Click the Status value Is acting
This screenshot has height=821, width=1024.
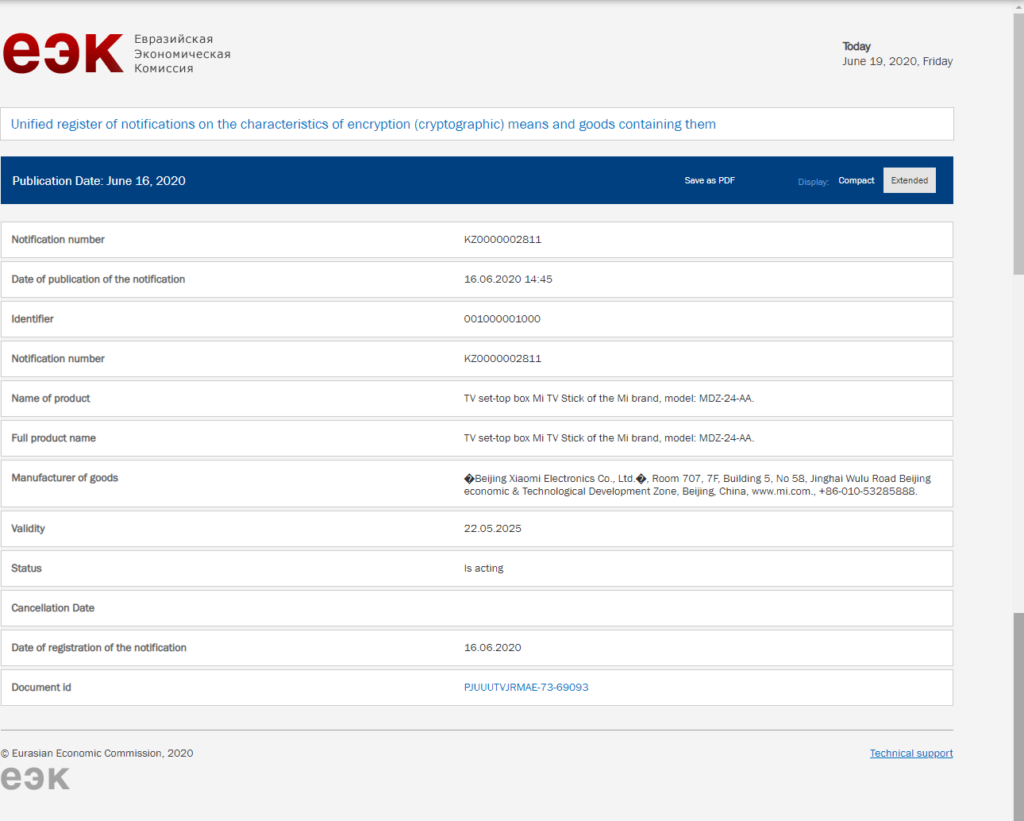(483, 568)
